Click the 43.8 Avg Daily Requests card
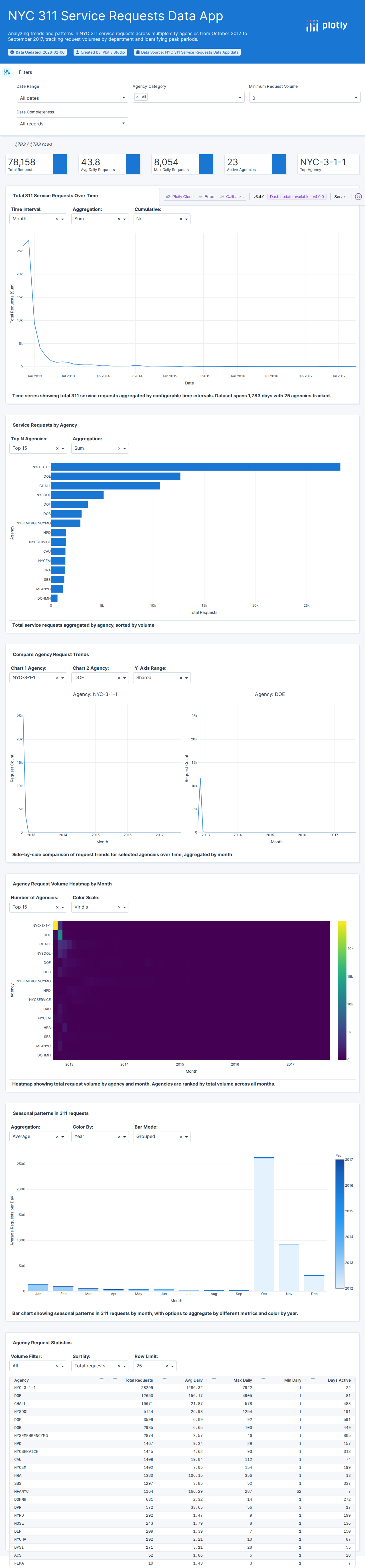This screenshot has height=1568, width=365. pos(110,164)
